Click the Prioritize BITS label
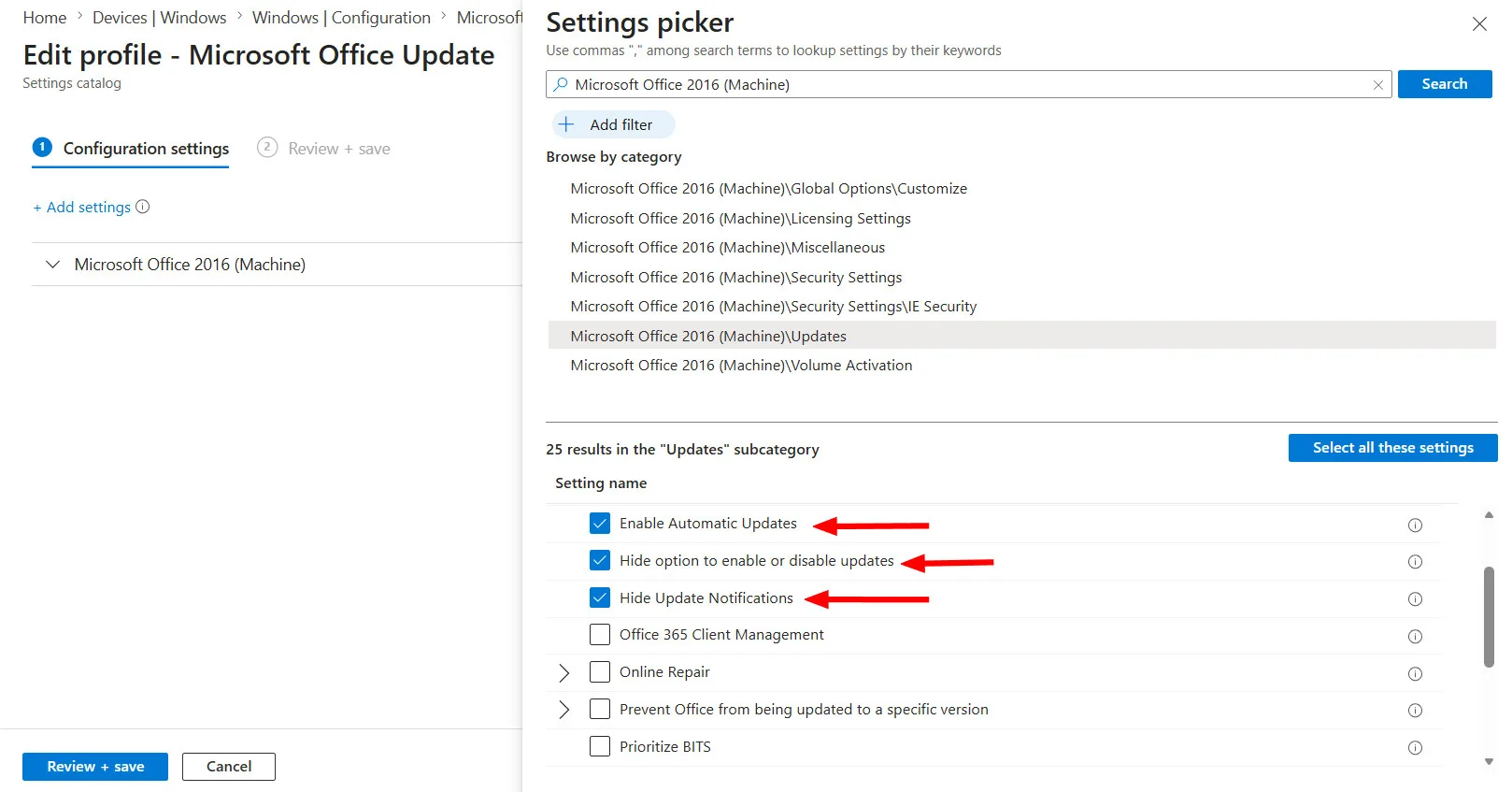The width and height of the screenshot is (1512, 792). coord(665,747)
